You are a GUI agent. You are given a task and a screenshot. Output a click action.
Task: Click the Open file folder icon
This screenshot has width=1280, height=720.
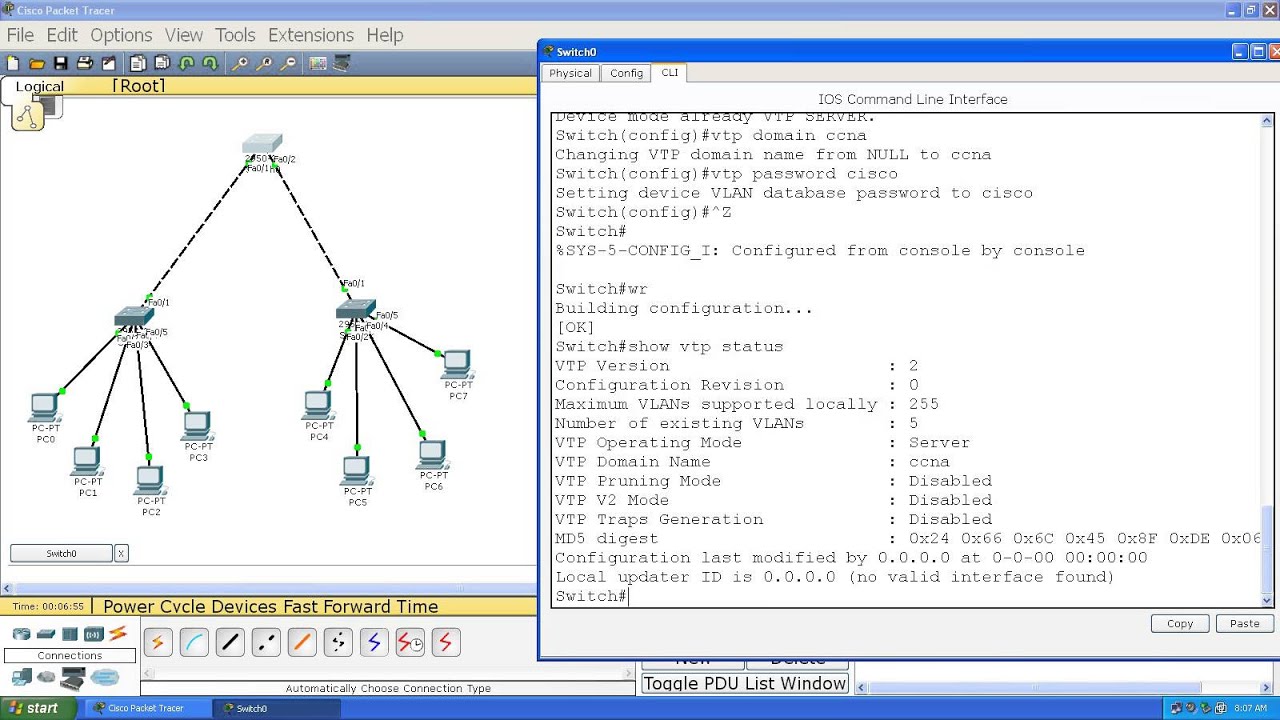37,63
